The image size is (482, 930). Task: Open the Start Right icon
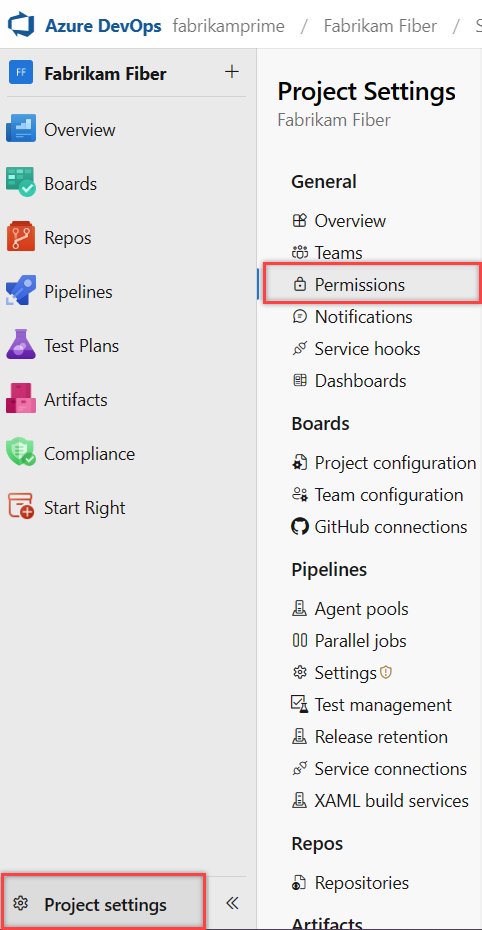(21, 507)
